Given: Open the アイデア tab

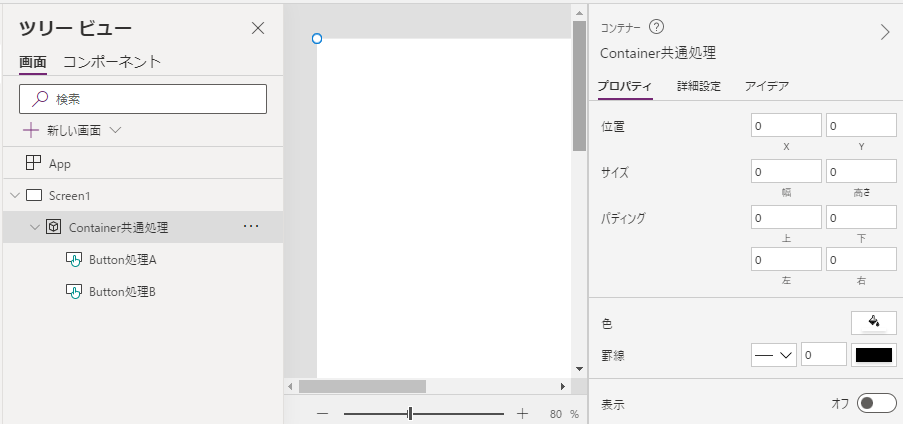Looking at the screenshot, I should coord(767,86).
